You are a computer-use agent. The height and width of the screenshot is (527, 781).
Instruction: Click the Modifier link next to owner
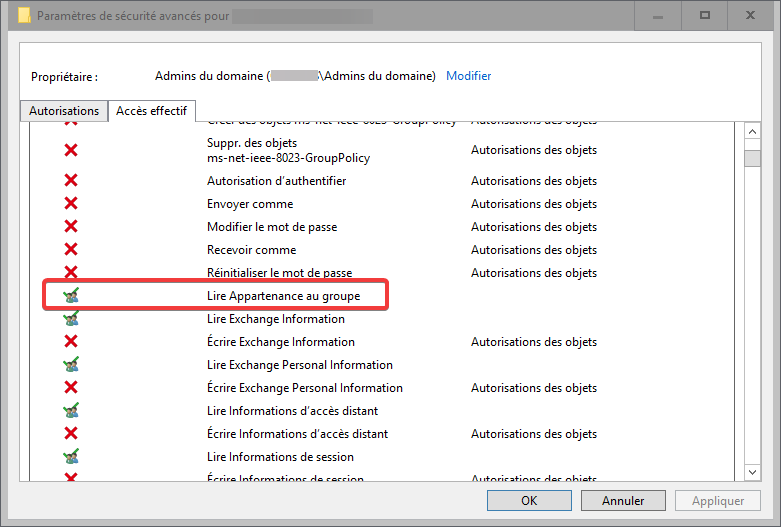[468, 76]
